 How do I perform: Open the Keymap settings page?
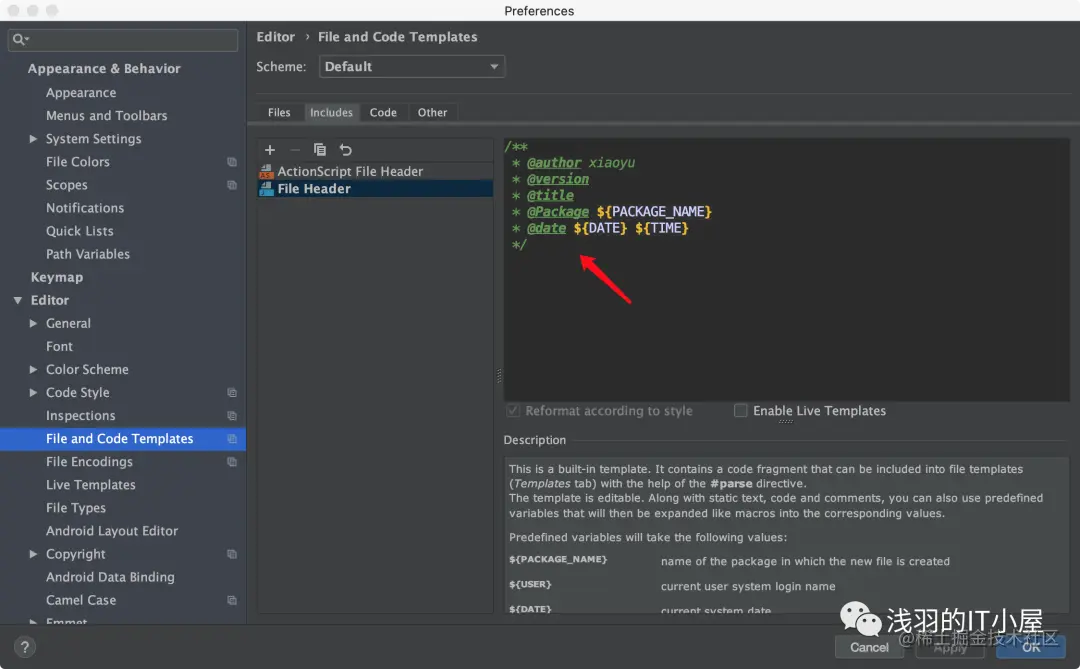coord(56,277)
